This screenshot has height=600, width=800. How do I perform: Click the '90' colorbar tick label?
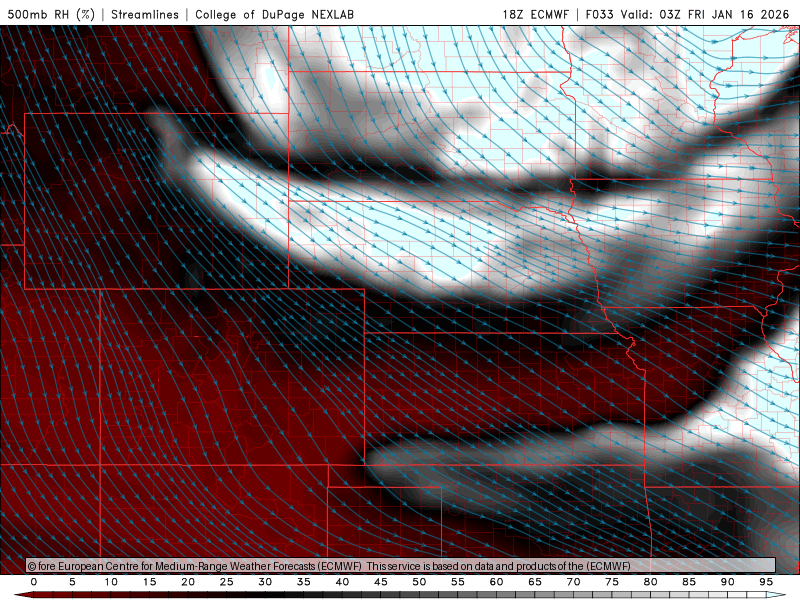728,582
